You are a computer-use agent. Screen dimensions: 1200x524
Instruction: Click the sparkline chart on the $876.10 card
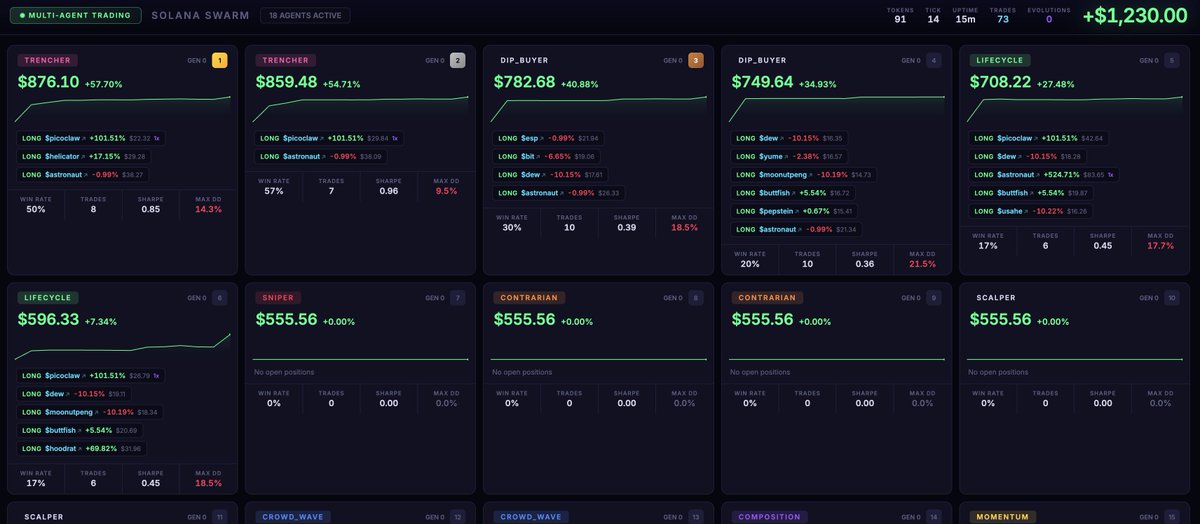[124, 110]
